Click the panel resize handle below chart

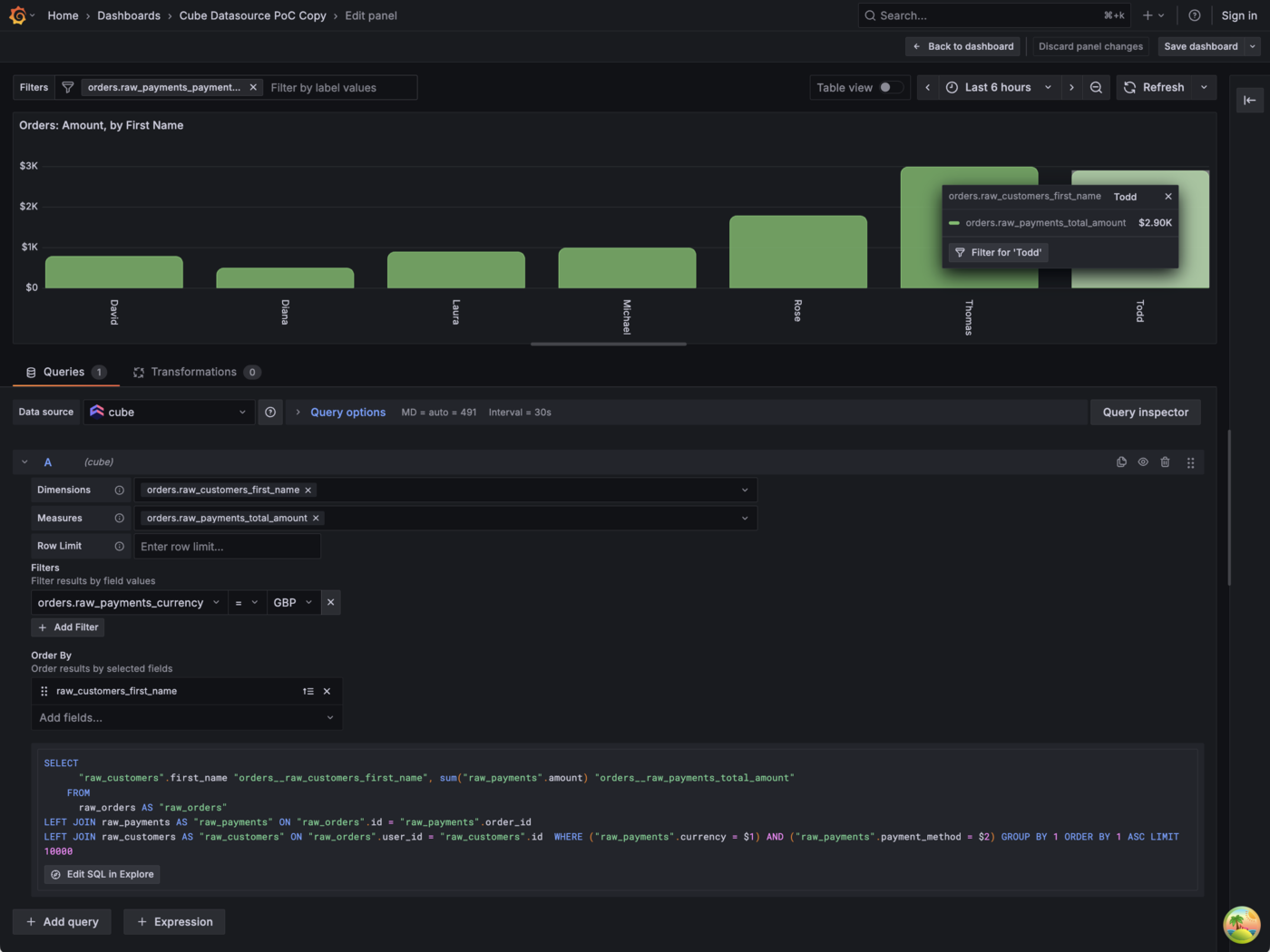[609, 345]
